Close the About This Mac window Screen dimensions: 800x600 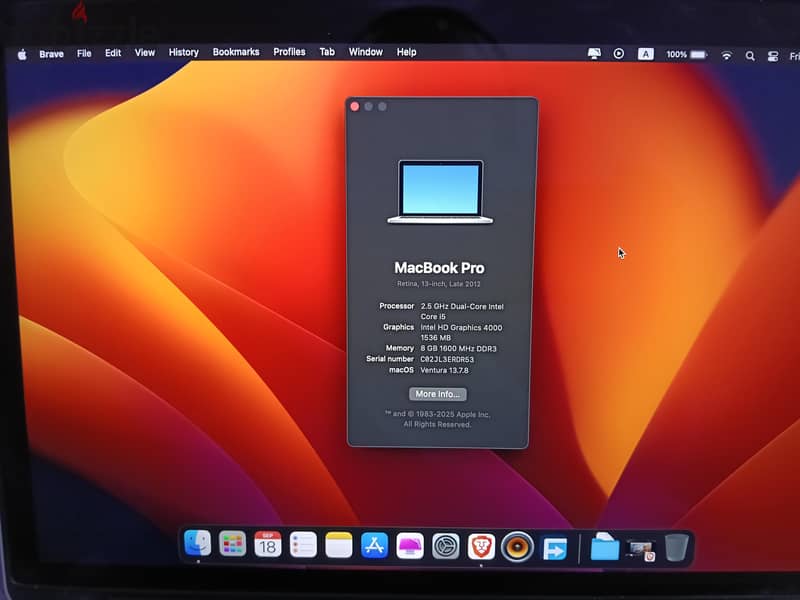[x=355, y=106]
